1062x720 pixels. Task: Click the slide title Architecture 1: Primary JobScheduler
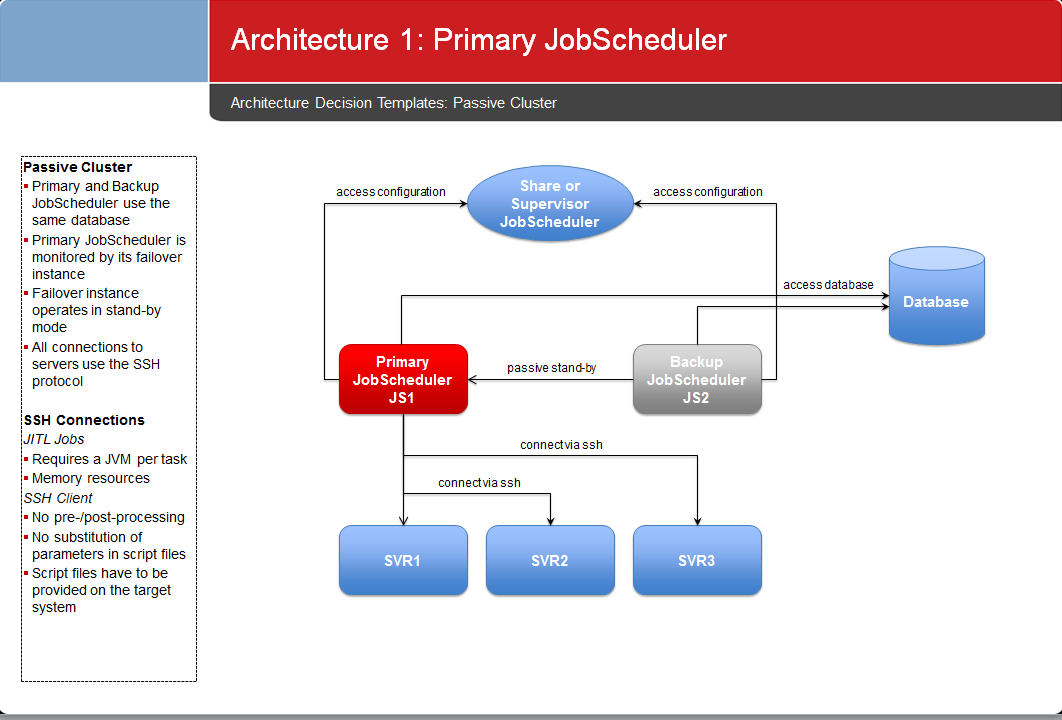coord(478,39)
